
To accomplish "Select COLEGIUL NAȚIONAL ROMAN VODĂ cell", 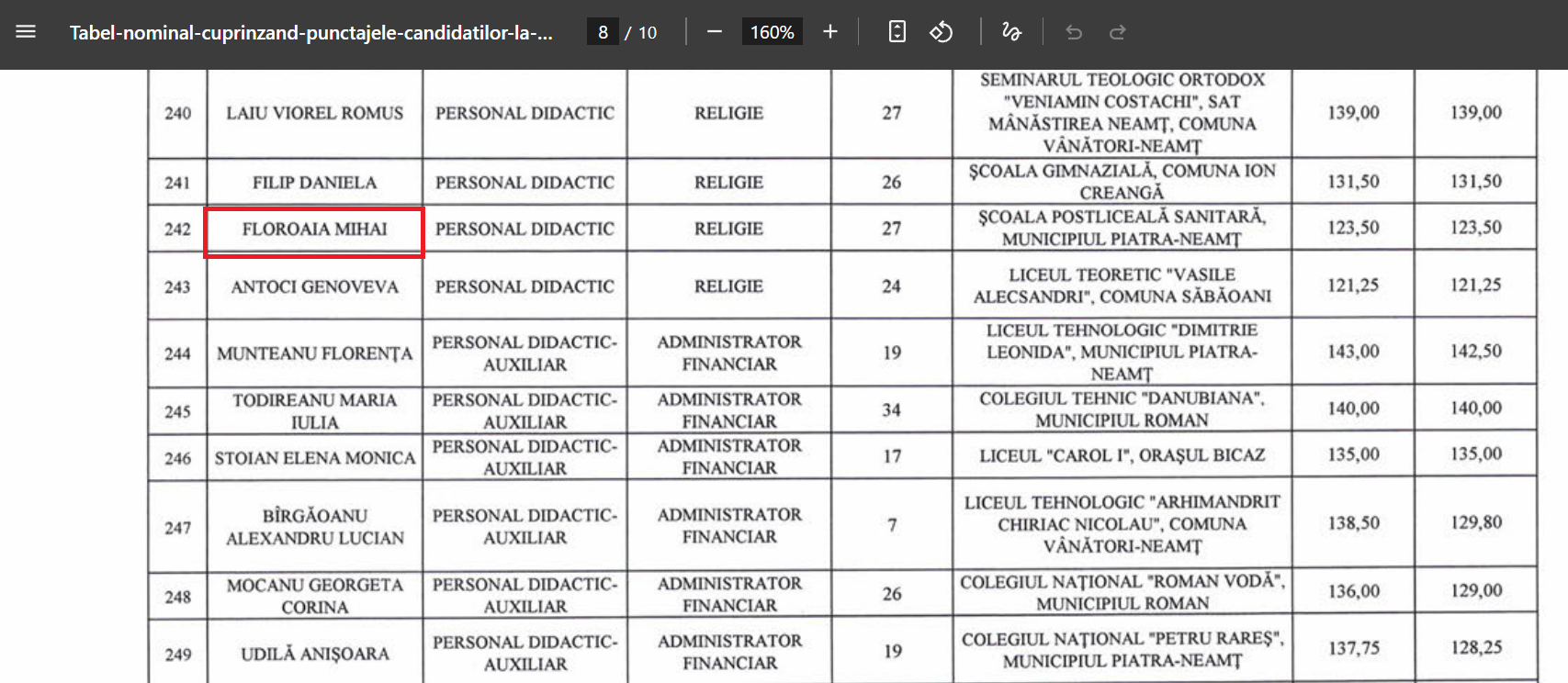I will pyautogui.click(x=1122, y=593).
